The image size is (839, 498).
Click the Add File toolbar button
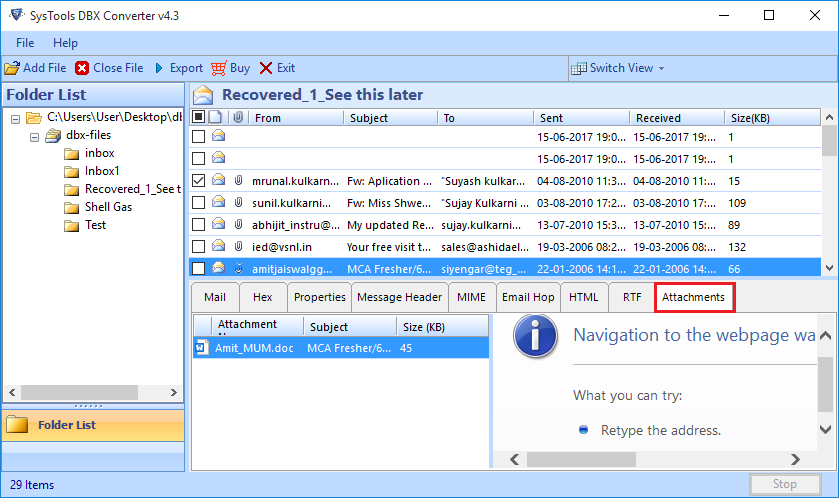coord(35,68)
